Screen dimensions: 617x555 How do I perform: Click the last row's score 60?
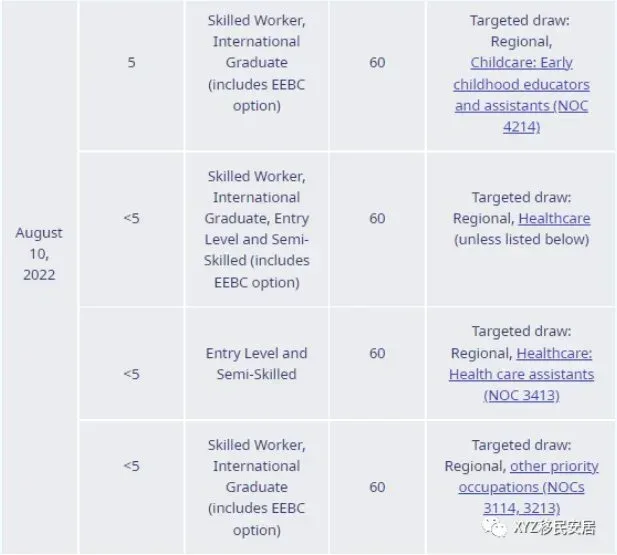click(x=377, y=487)
